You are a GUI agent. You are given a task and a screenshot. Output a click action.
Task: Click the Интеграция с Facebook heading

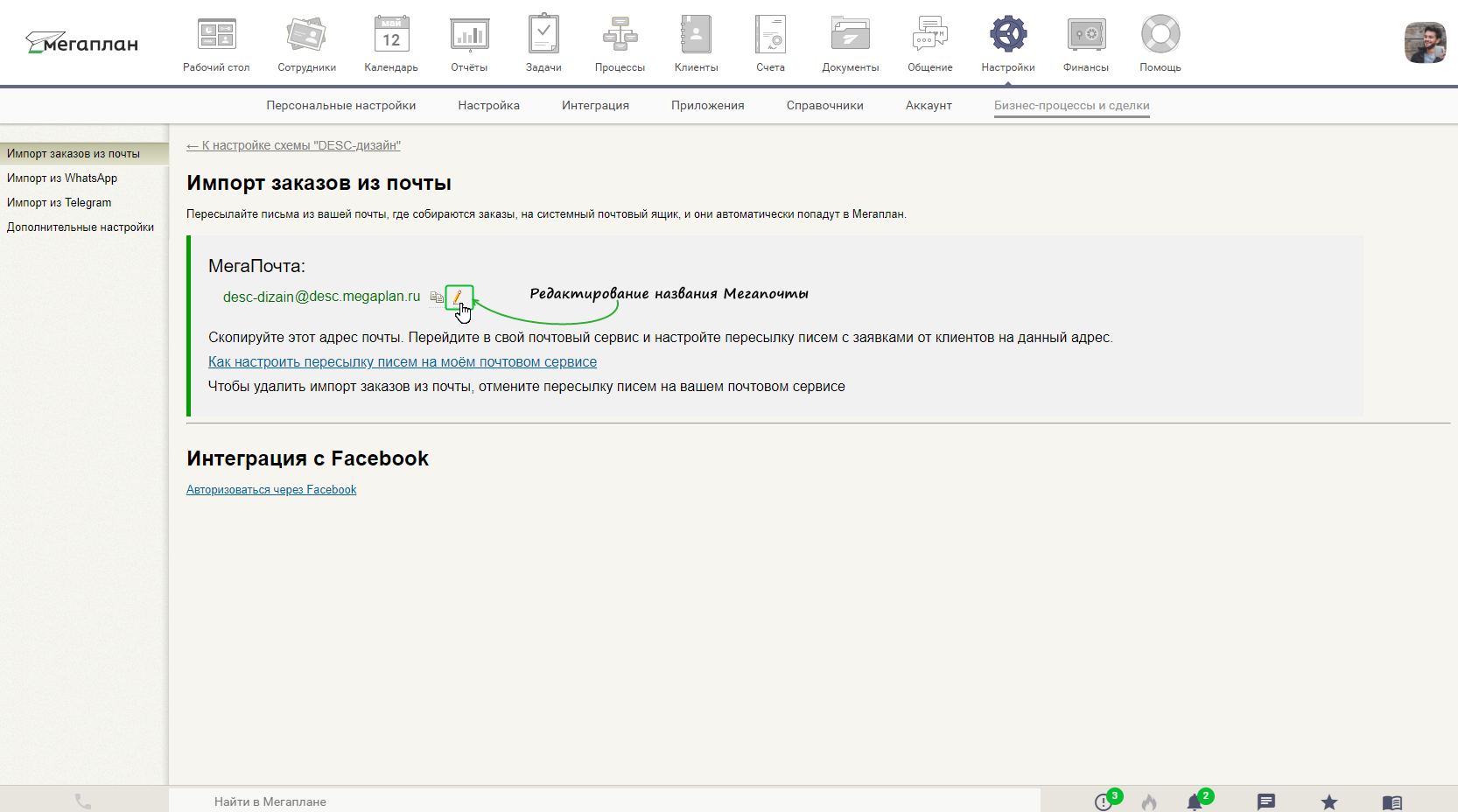click(308, 458)
